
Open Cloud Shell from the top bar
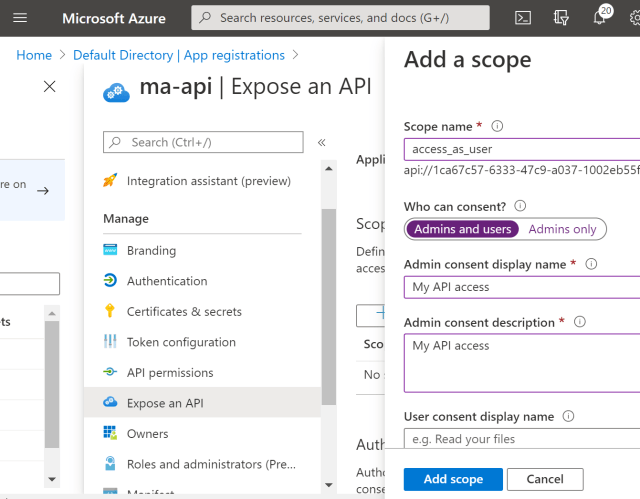coord(523,18)
